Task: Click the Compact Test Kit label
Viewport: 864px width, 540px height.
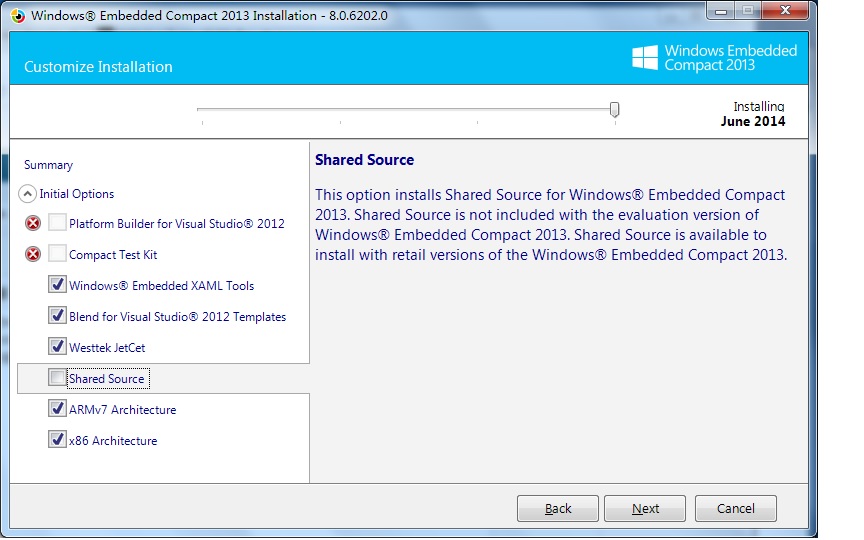Action: tap(113, 255)
